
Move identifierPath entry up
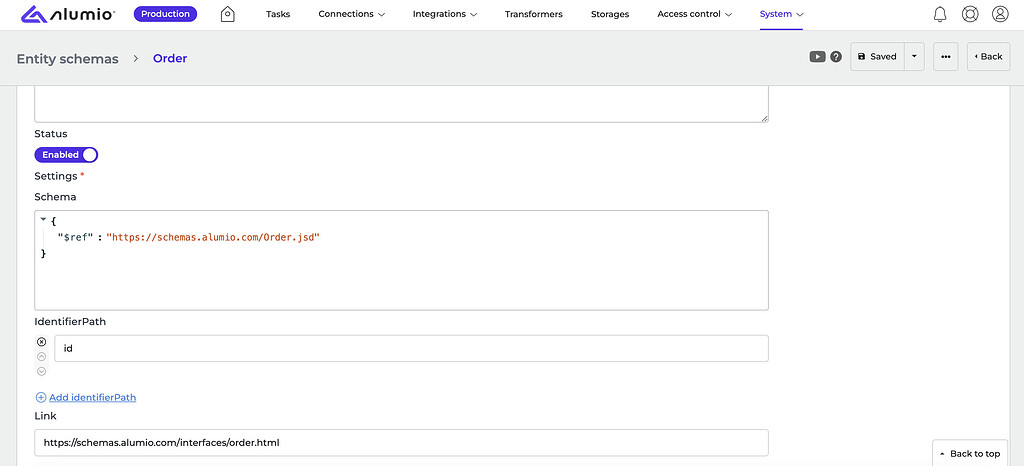(42, 356)
